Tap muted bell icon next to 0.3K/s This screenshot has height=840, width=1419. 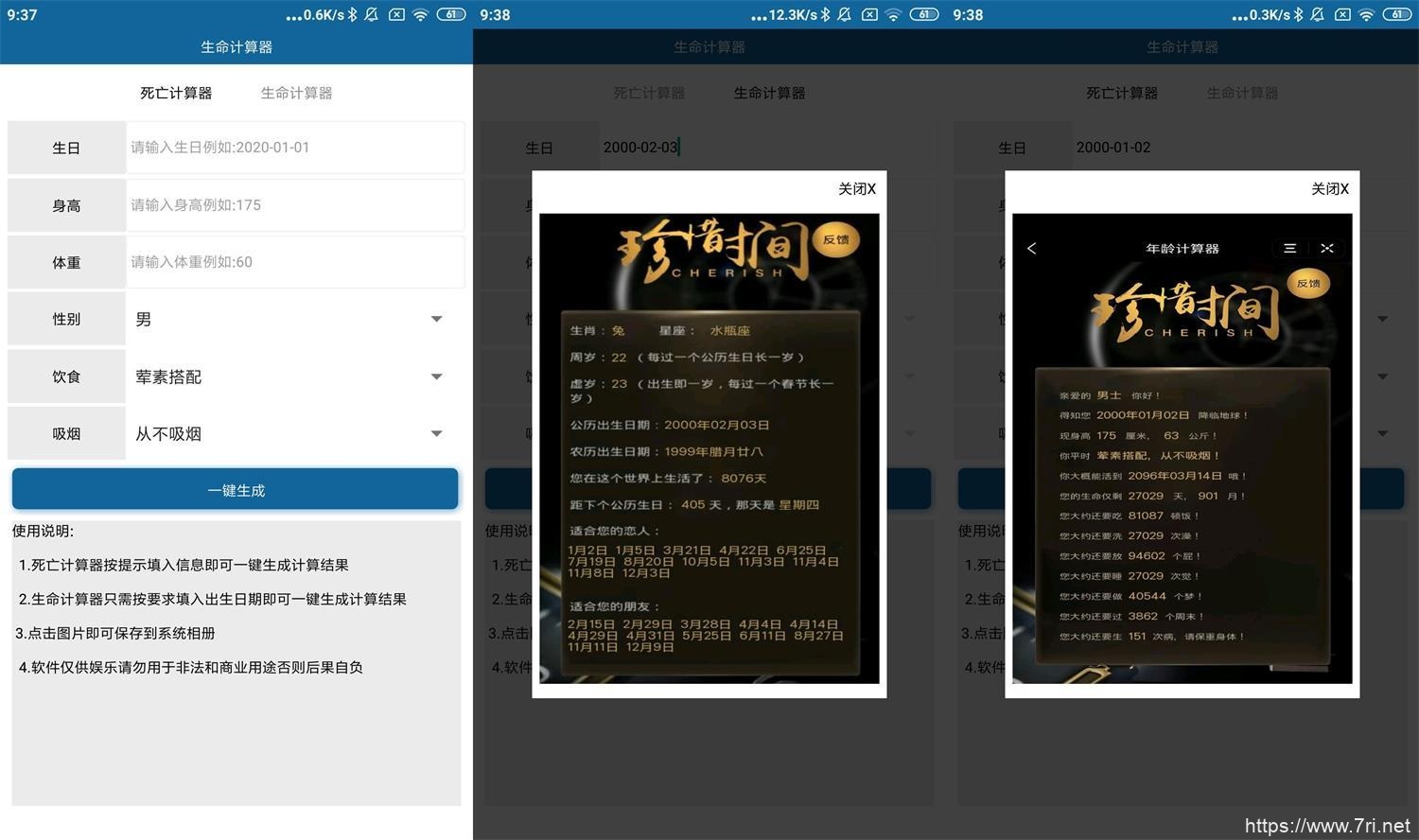click(1317, 14)
